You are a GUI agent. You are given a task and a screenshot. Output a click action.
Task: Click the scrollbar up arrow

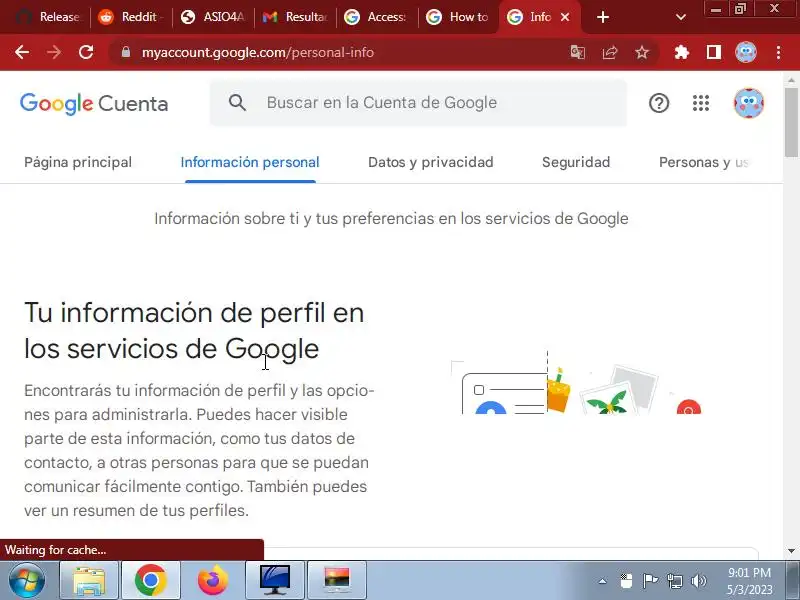(791, 80)
